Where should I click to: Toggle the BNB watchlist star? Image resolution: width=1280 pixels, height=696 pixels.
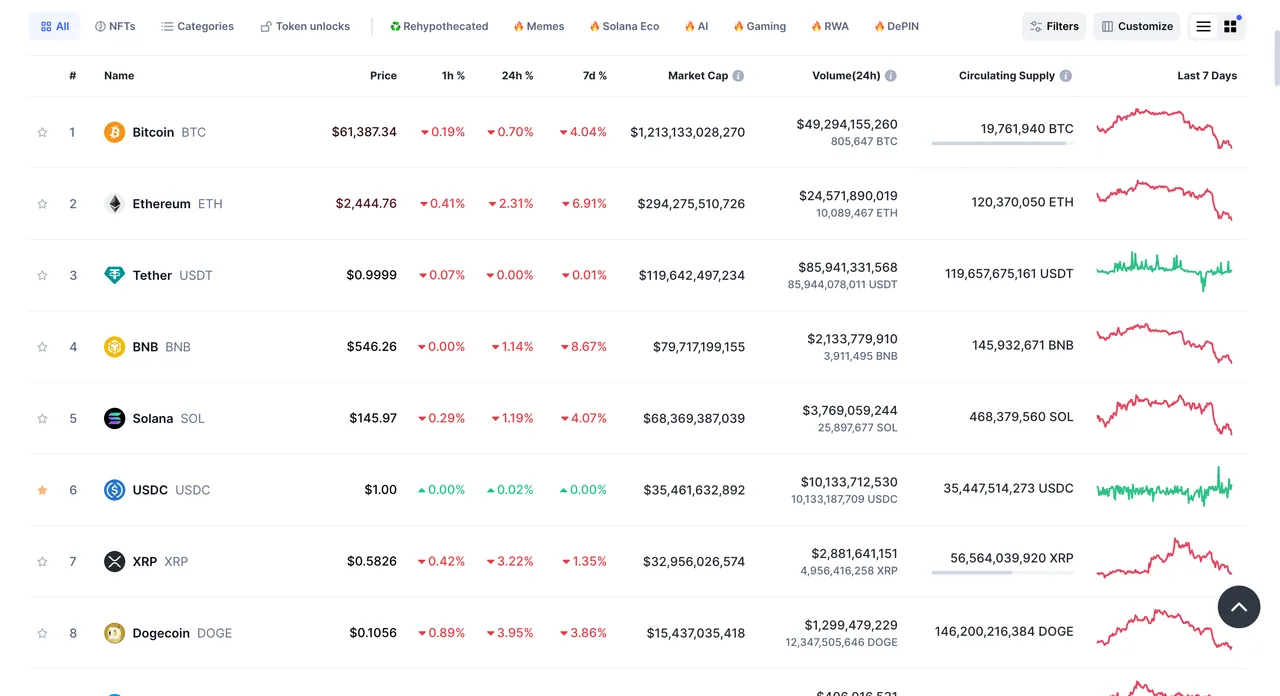coord(42,347)
